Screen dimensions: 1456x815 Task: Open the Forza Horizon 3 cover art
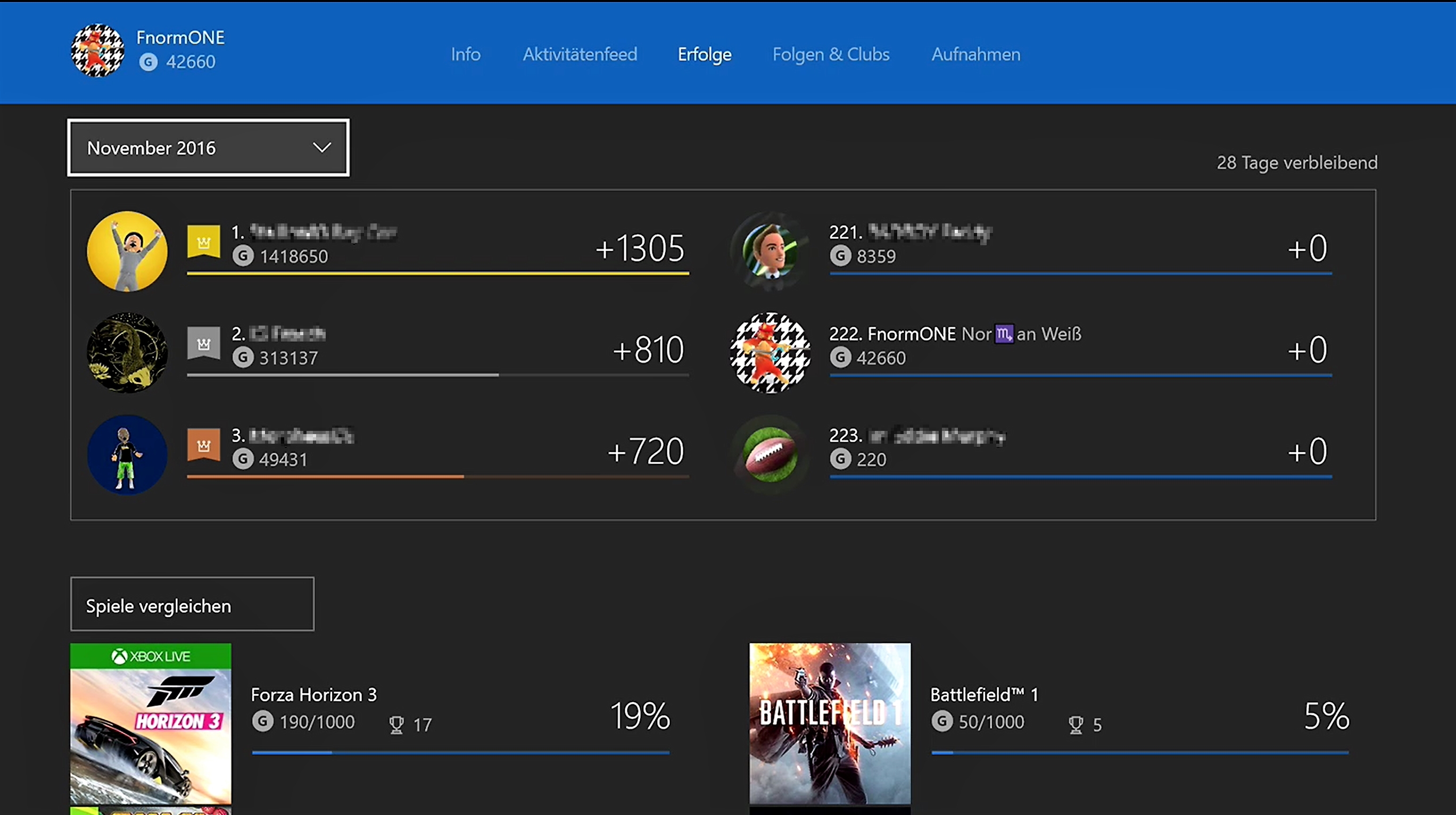point(151,724)
